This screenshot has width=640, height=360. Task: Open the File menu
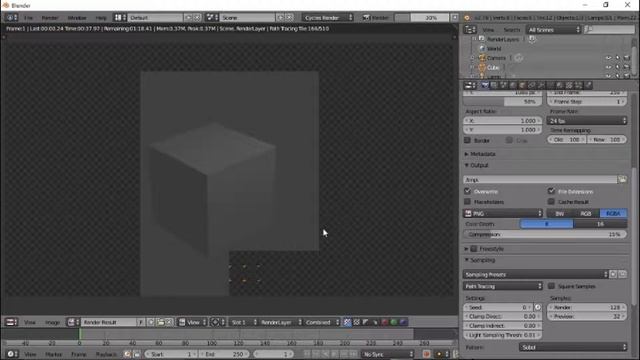coord(28,18)
